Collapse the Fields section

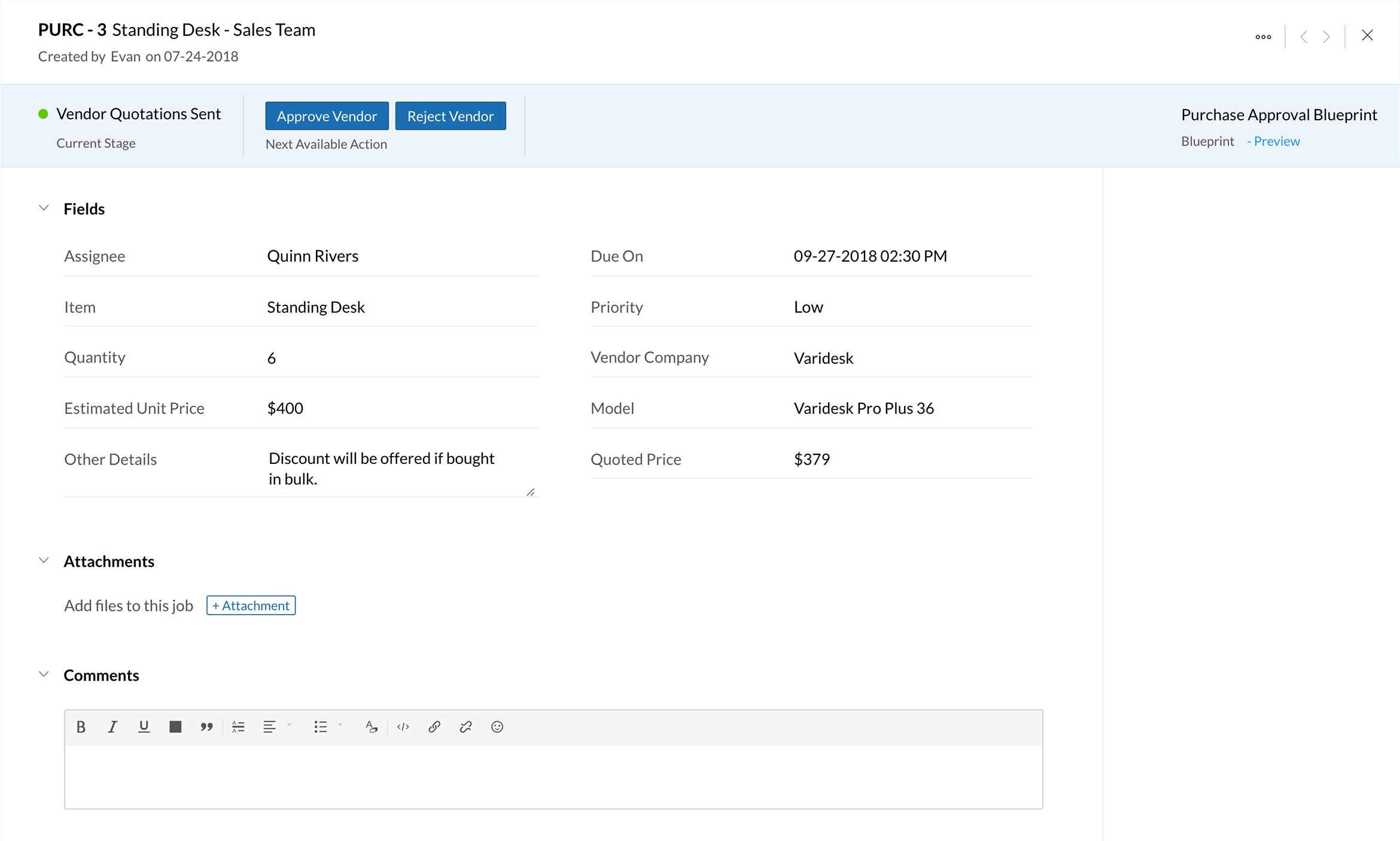(44, 208)
